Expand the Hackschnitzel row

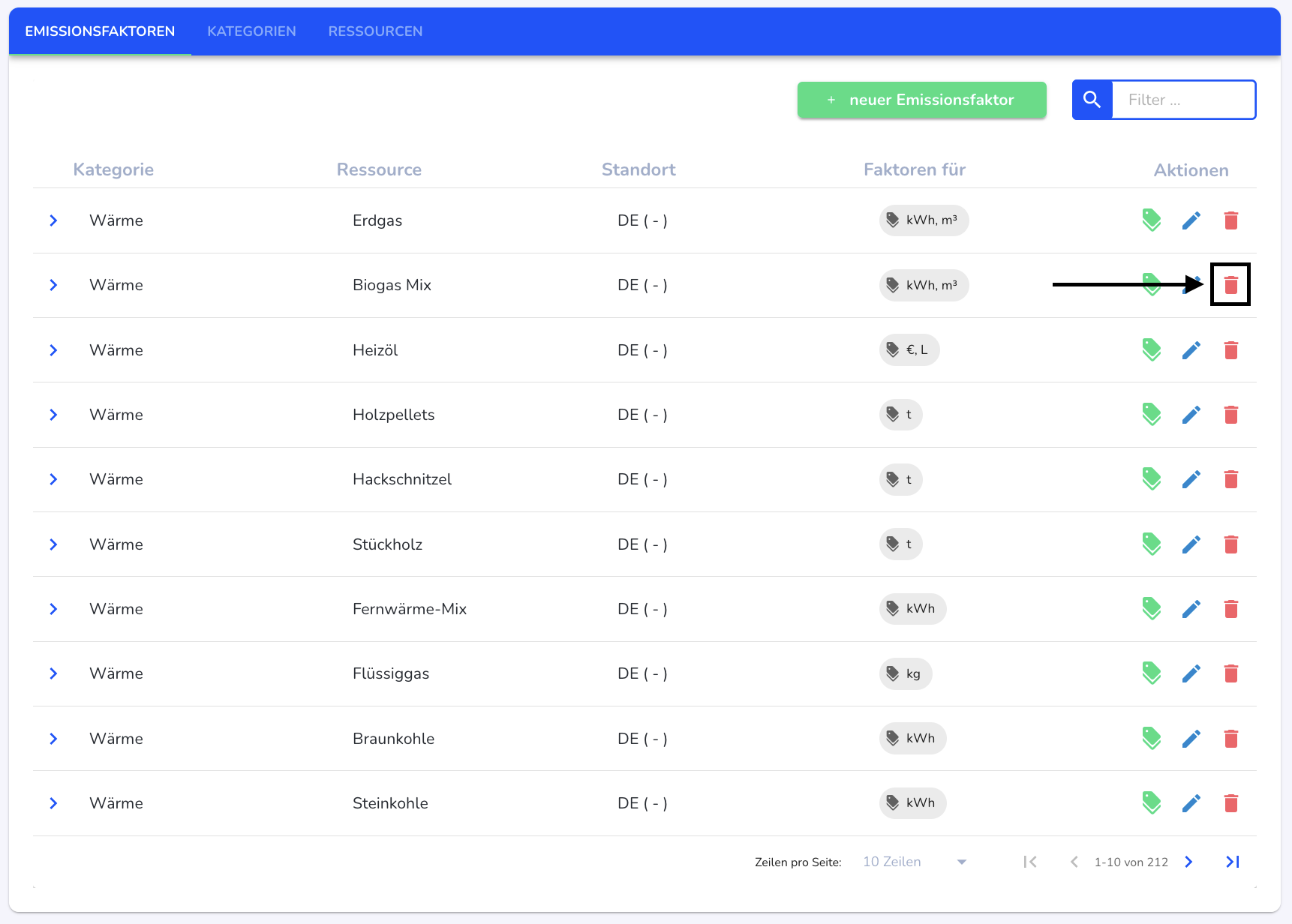click(53, 479)
